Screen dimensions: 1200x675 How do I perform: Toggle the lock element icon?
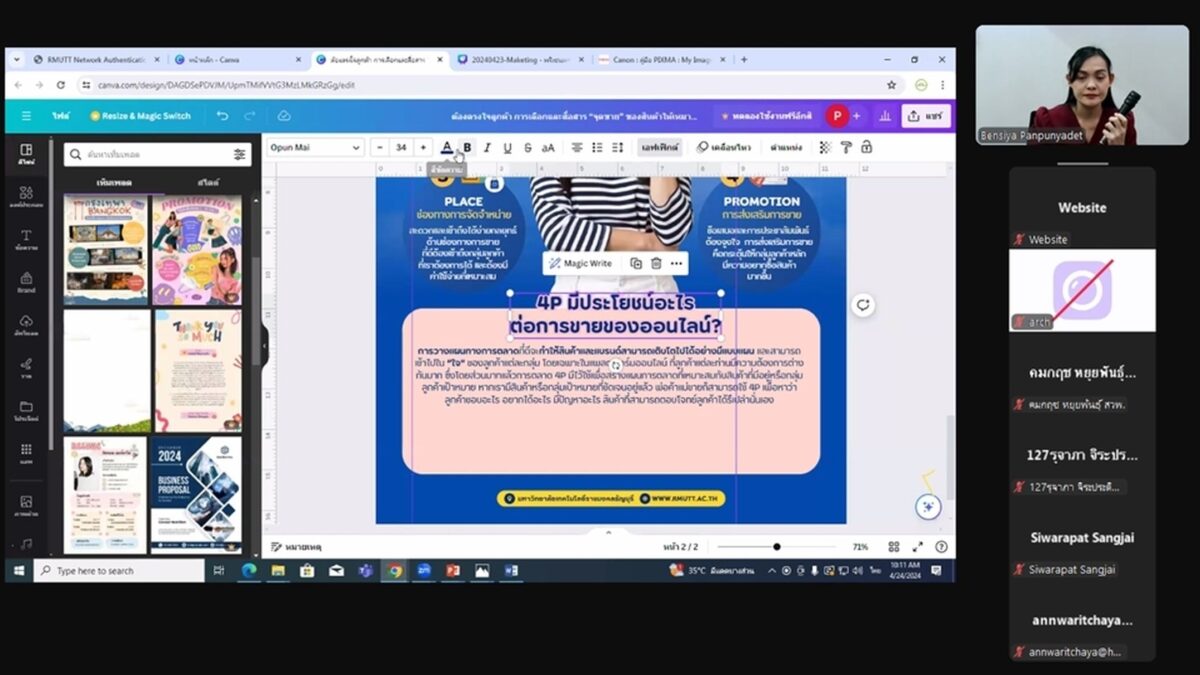(x=866, y=147)
